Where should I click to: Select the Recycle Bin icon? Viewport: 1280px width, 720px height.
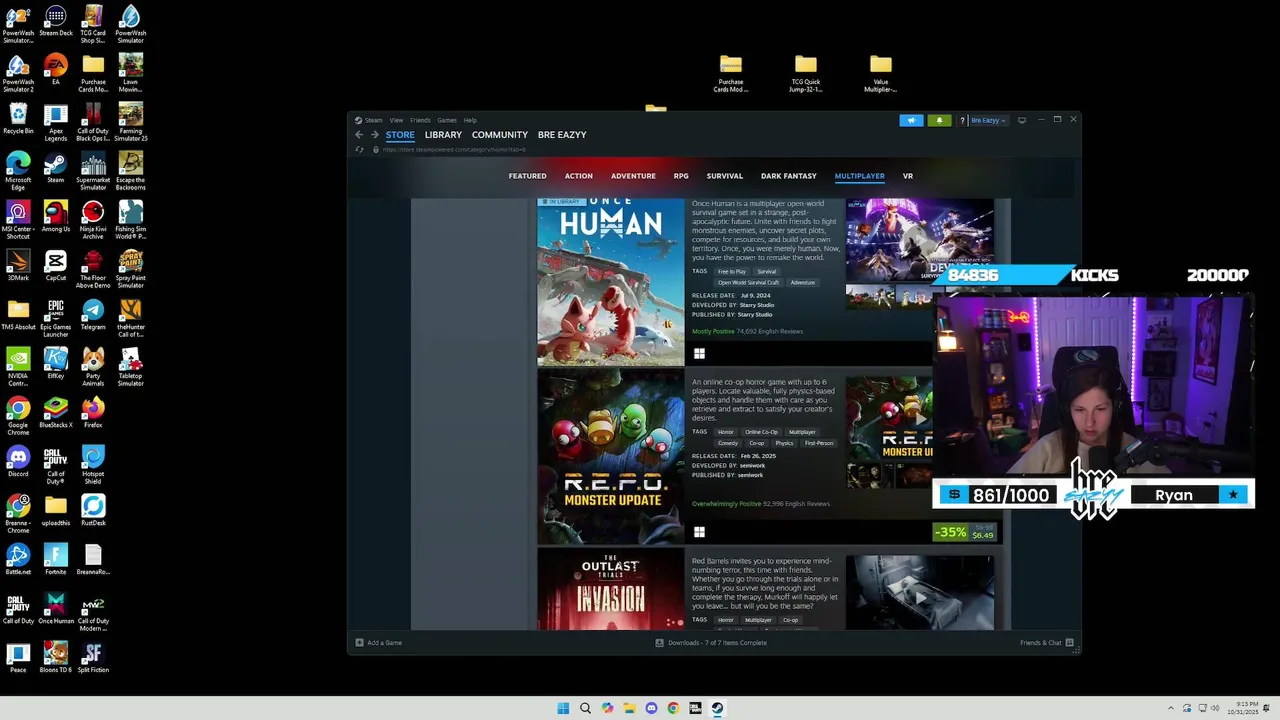(18, 119)
